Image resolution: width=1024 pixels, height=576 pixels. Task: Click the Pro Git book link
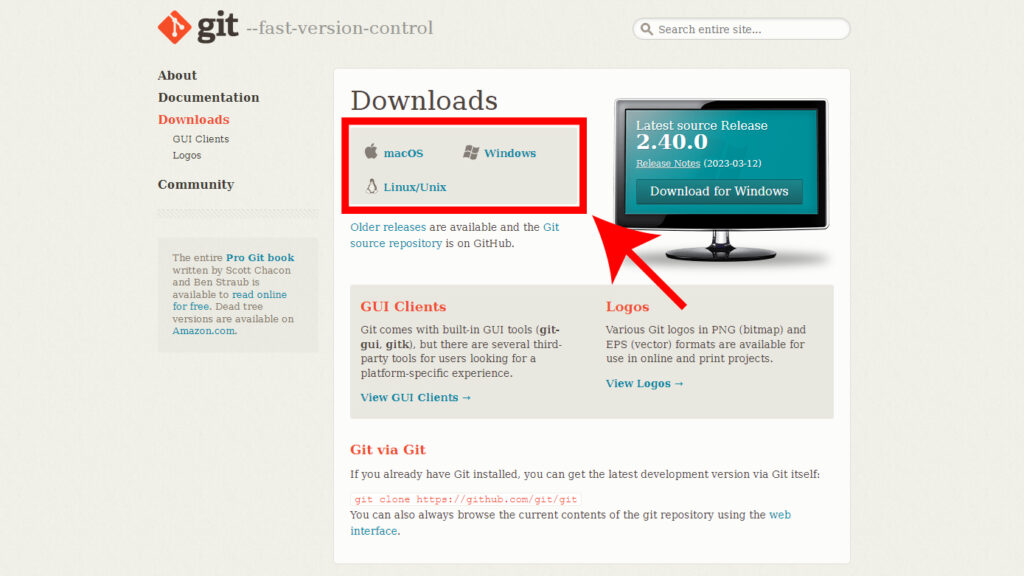[x=260, y=257]
